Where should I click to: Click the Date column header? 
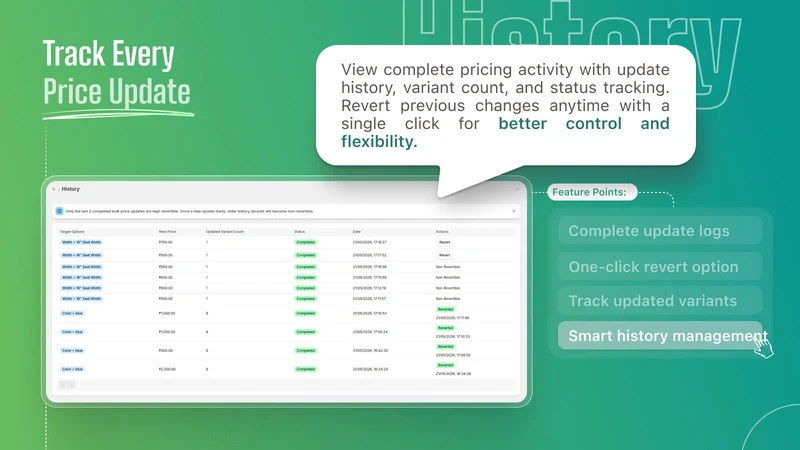tap(356, 232)
